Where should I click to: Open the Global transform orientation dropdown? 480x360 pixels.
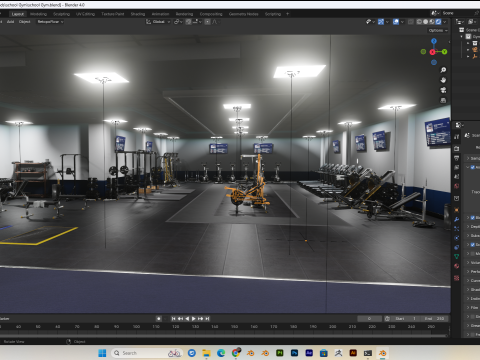coord(158,22)
